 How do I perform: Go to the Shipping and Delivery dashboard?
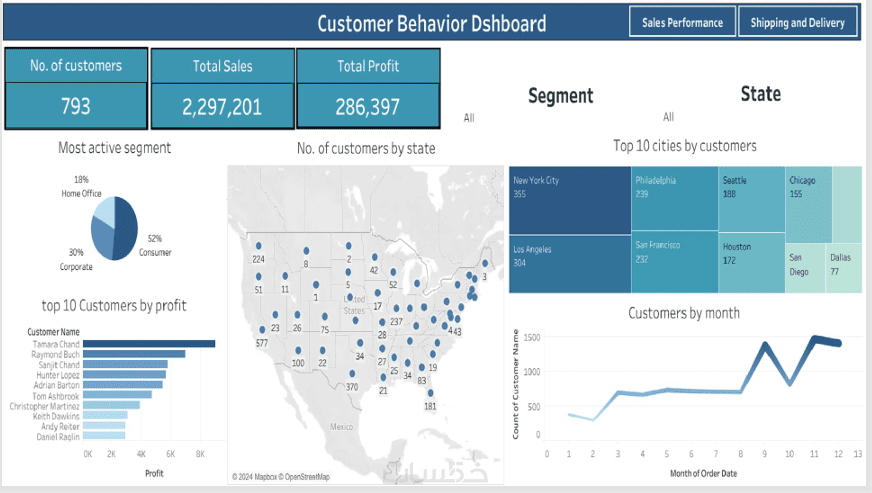tap(797, 22)
